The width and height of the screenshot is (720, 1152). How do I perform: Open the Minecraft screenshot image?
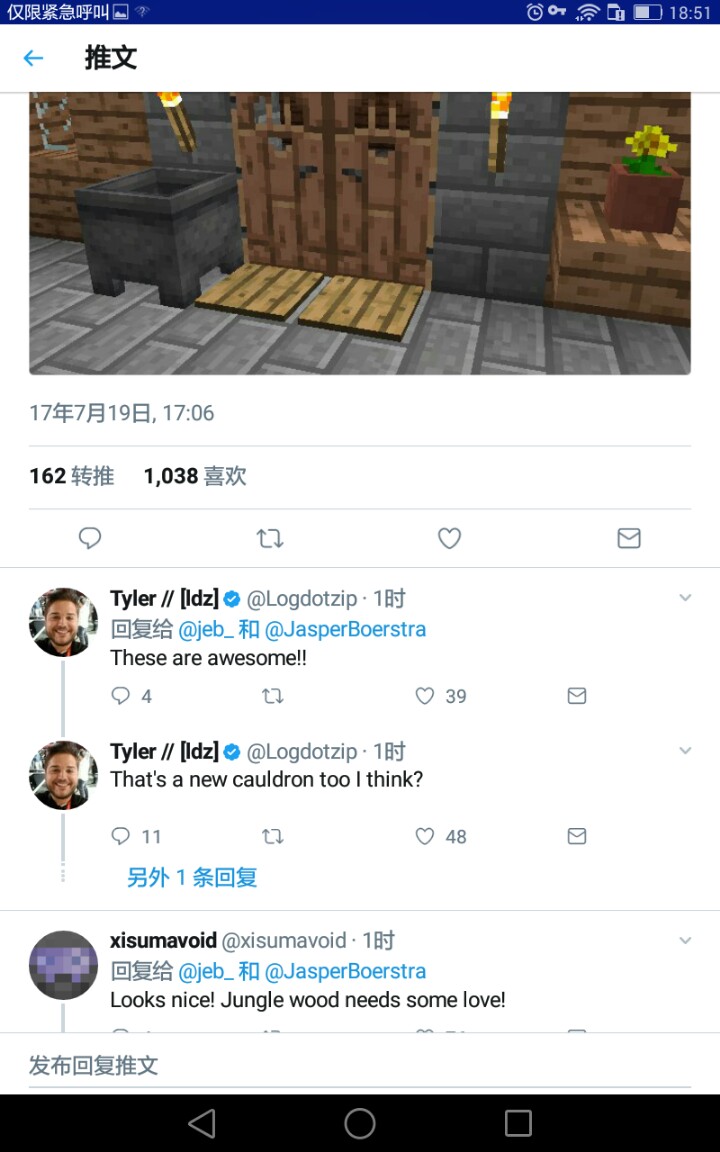(x=360, y=234)
